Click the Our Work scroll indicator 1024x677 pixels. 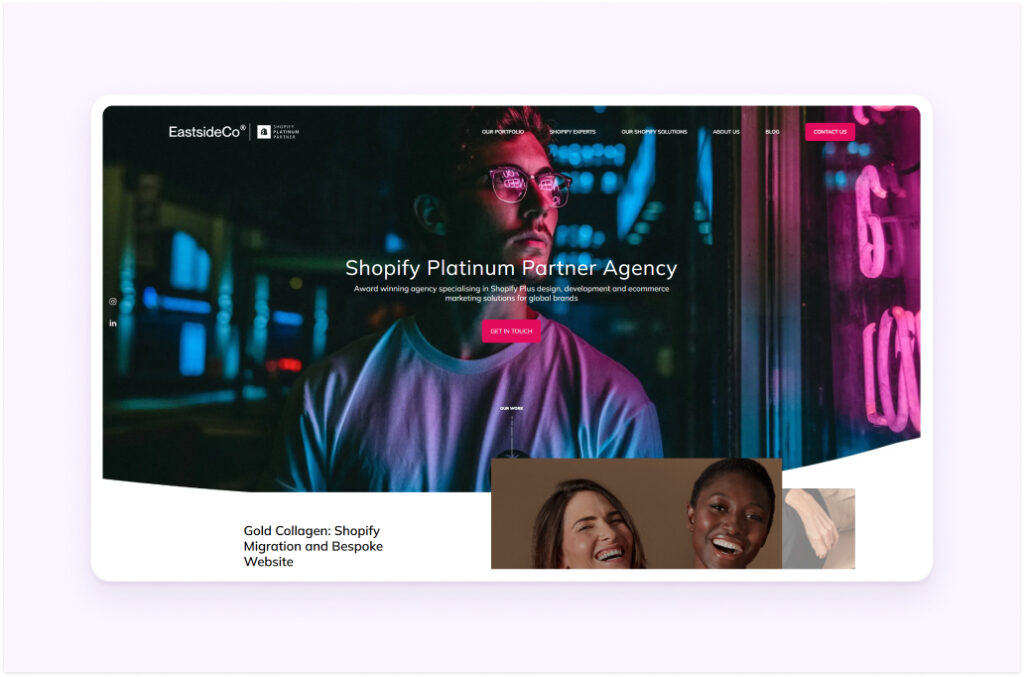click(511, 408)
